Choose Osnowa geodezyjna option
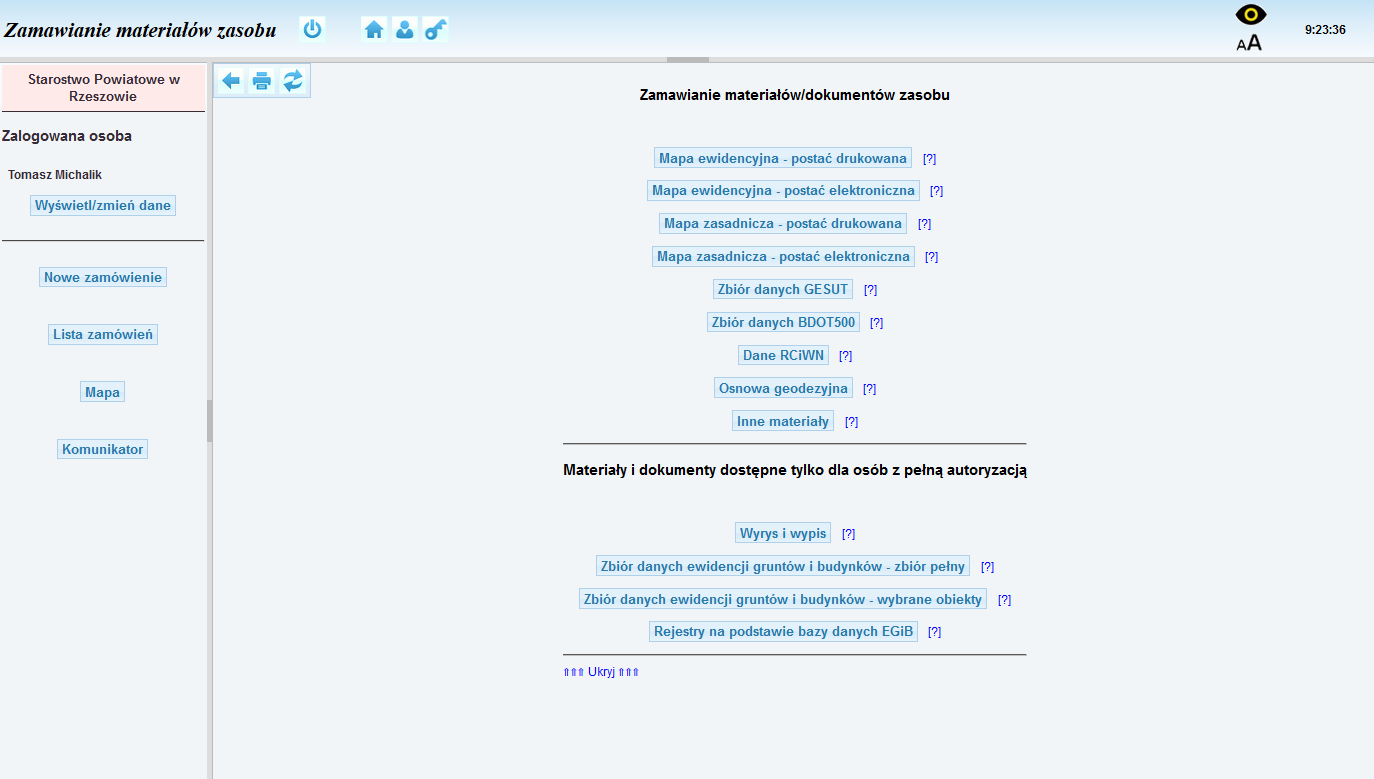 pos(783,388)
